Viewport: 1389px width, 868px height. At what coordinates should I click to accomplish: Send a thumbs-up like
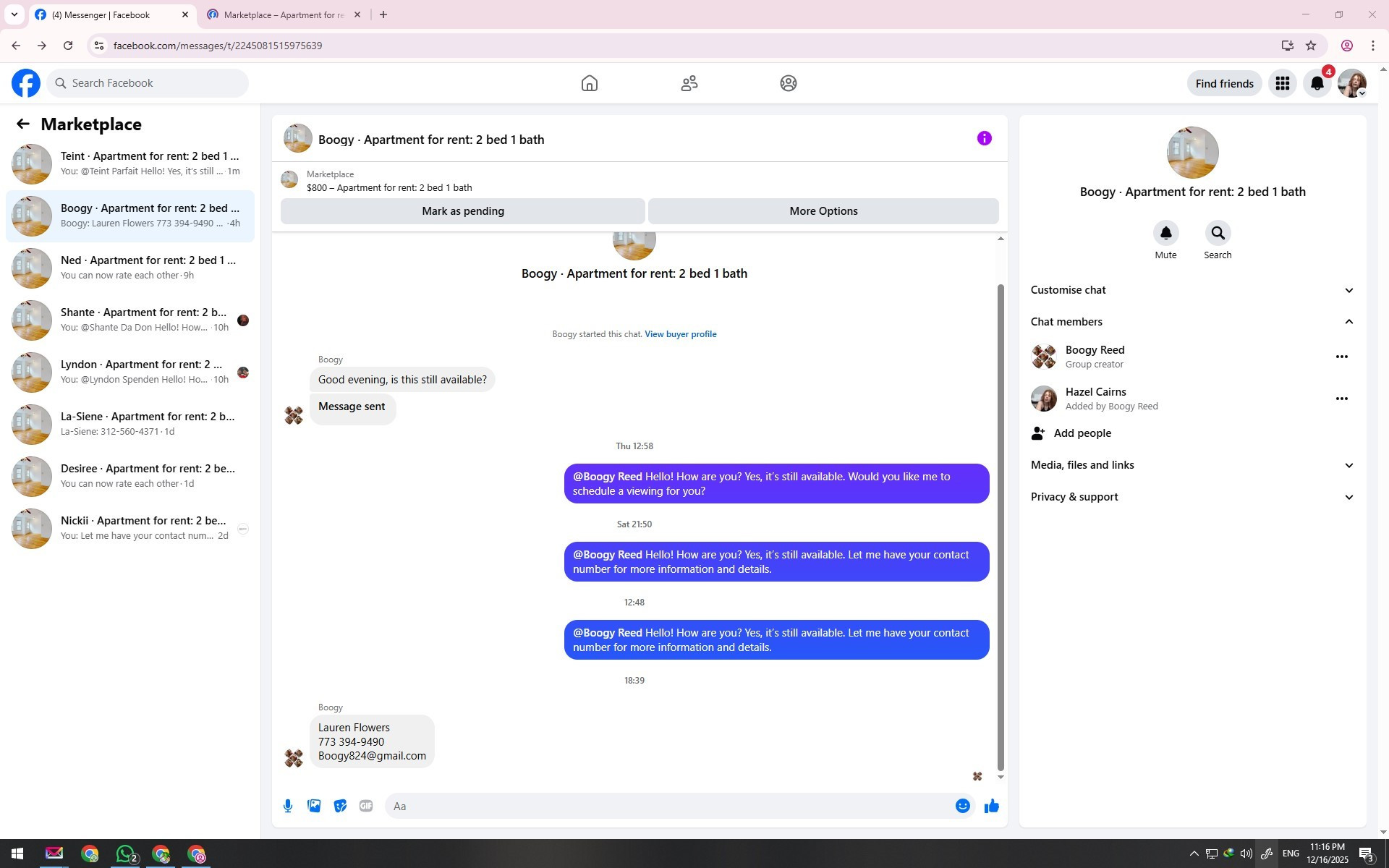click(991, 806)
